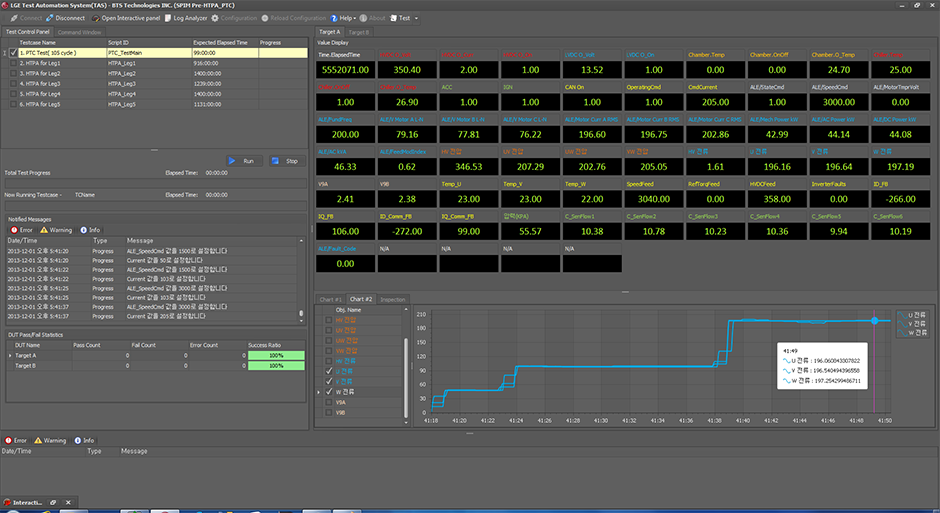Click scroll up arrow in Notified Messages list
The height and width of the screenshot is (513, 940).
301,240
